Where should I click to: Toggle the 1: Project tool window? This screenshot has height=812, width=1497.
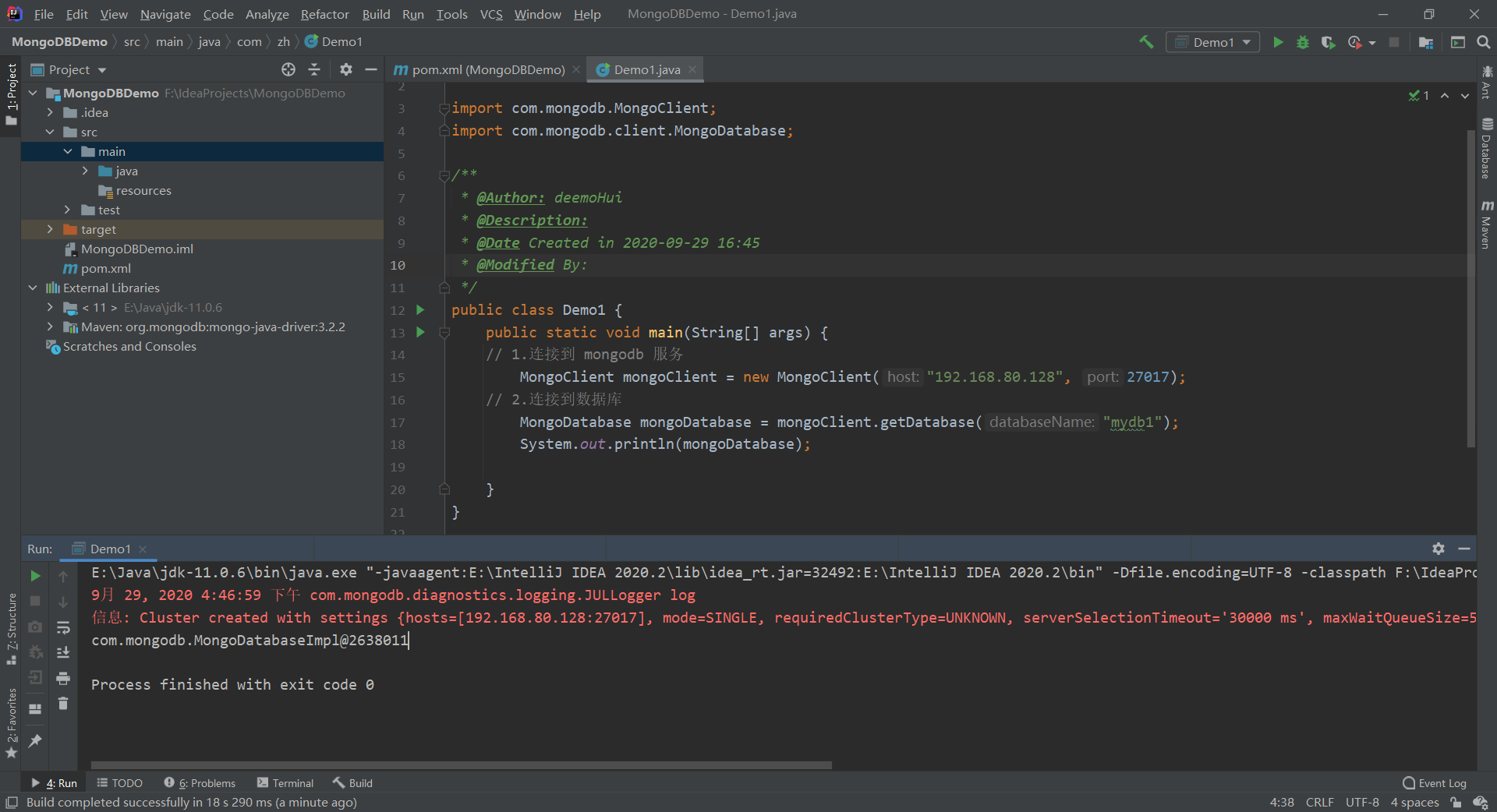pyautogui.click(x=11, y=95)
